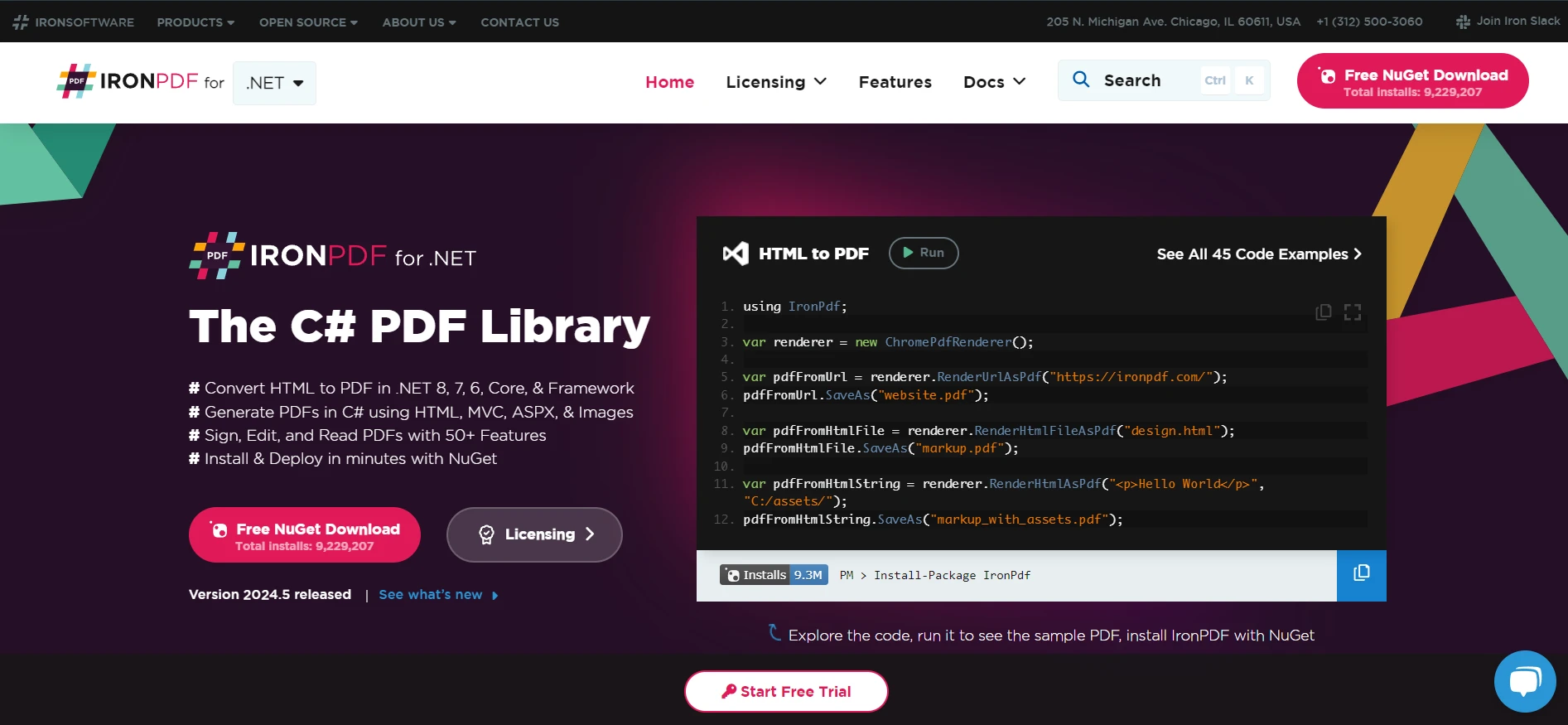Click See what's new link
The height and width of the screenshot is (725, 1568).
coord(438,595)
